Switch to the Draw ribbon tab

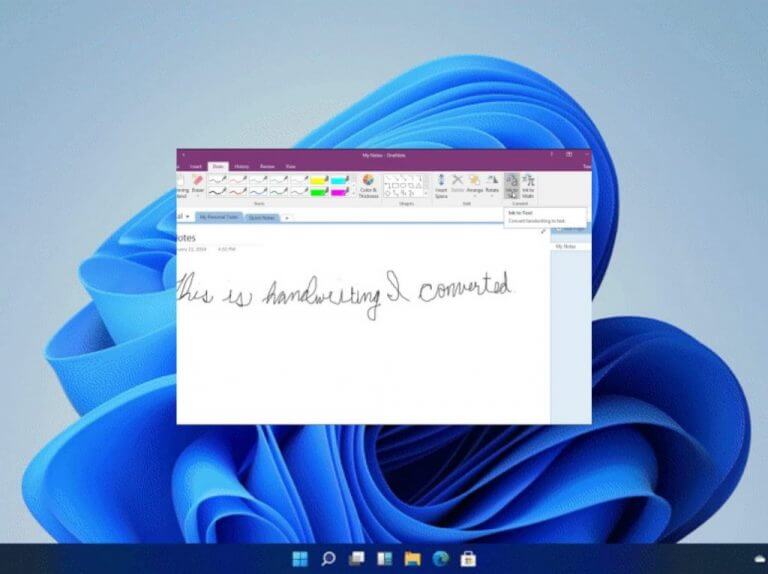(218, 167)
